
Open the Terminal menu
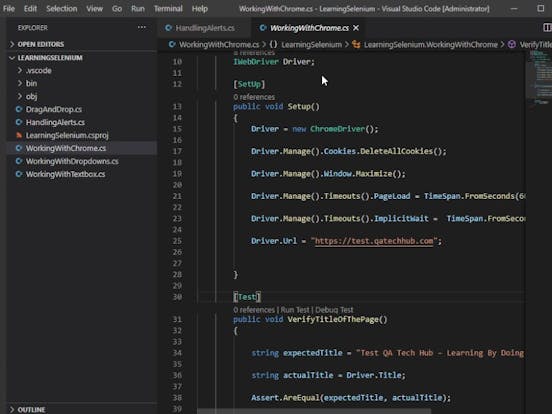(x=168, y=8)
